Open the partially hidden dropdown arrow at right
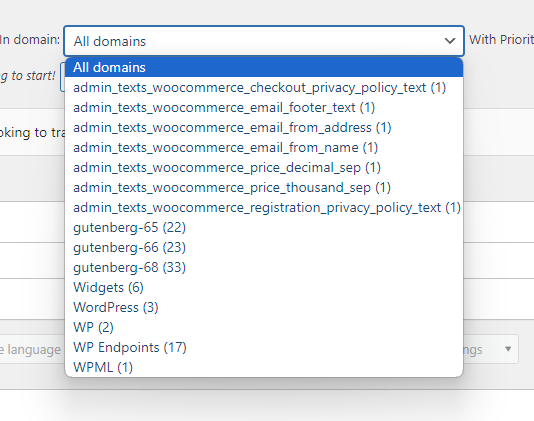 pos(508,349)
